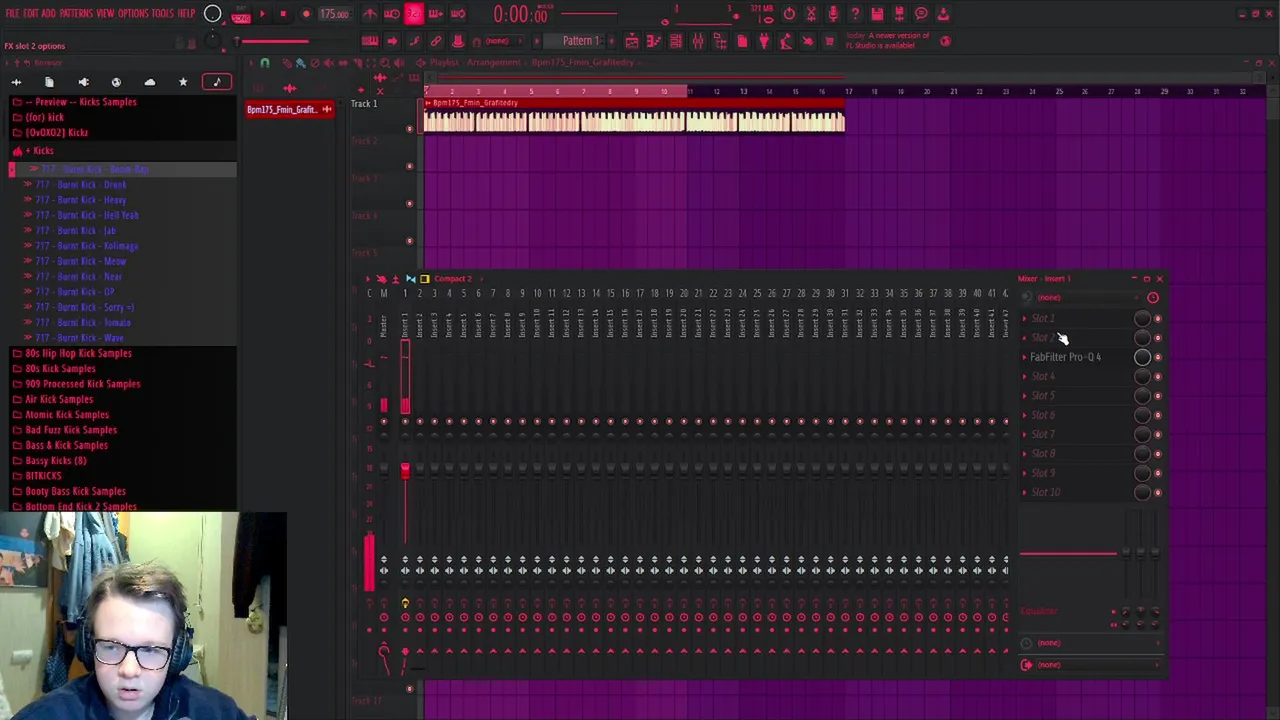Click the FabFilter Pro-Q 4 mix level knob

[1142, 357]
